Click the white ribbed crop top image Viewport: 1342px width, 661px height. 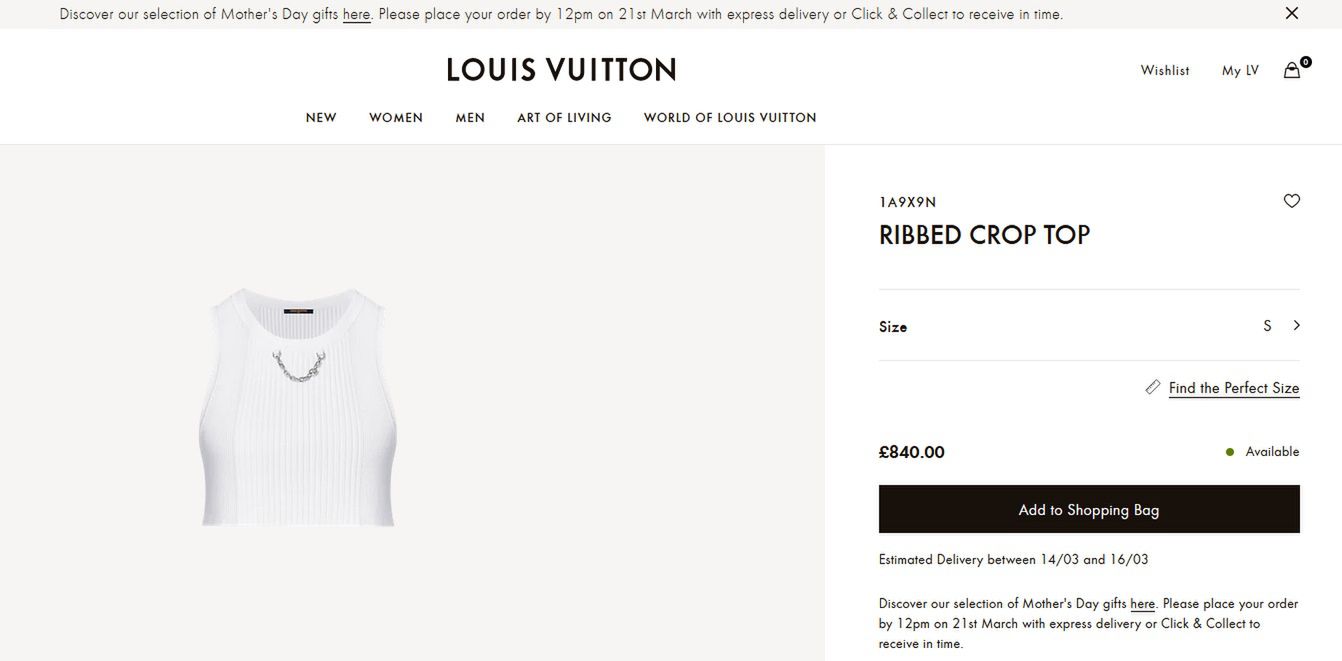click(298, 407)
